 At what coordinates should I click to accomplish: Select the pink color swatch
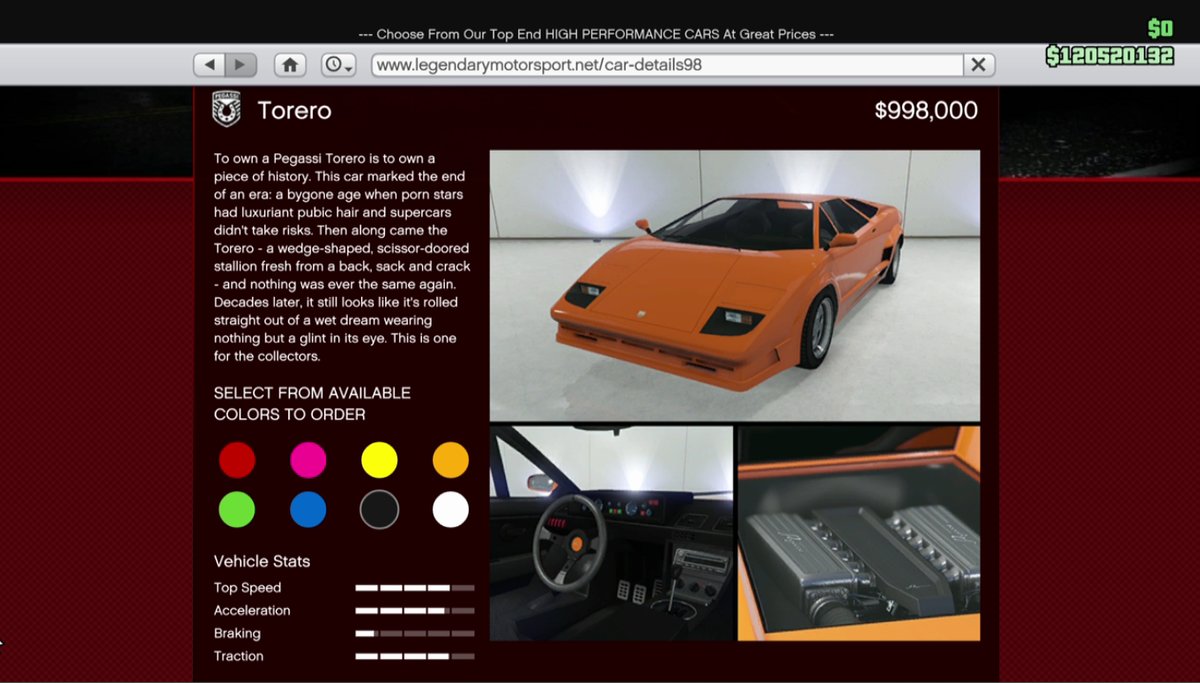308,460
